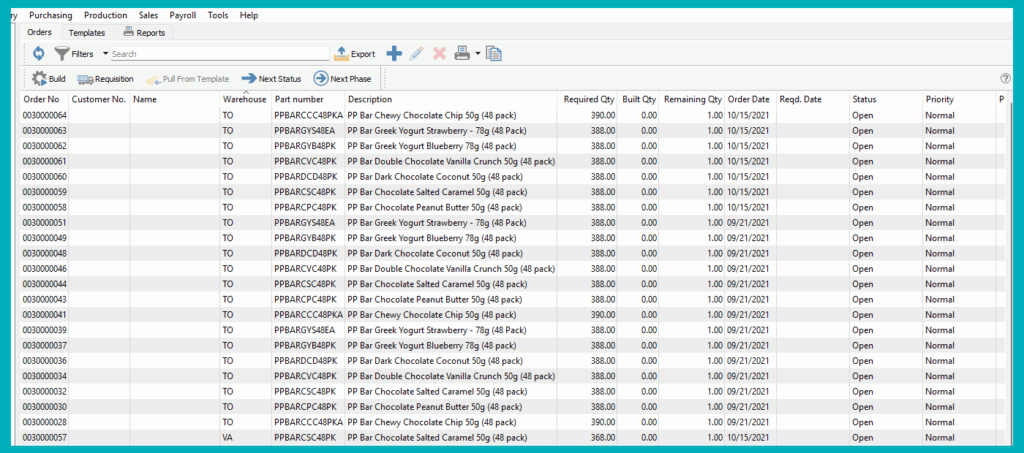Edit the selected order with pencil icon

pyautogui.click(x=417, y=54)
